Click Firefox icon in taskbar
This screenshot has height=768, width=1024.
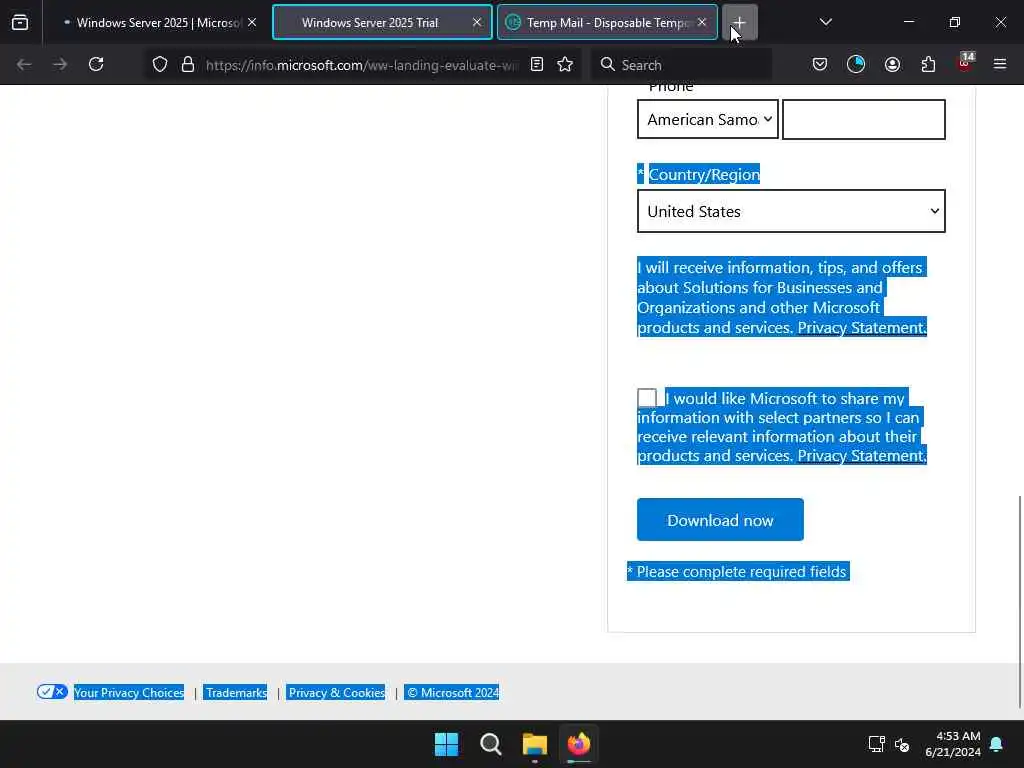[x=579, y=744]
